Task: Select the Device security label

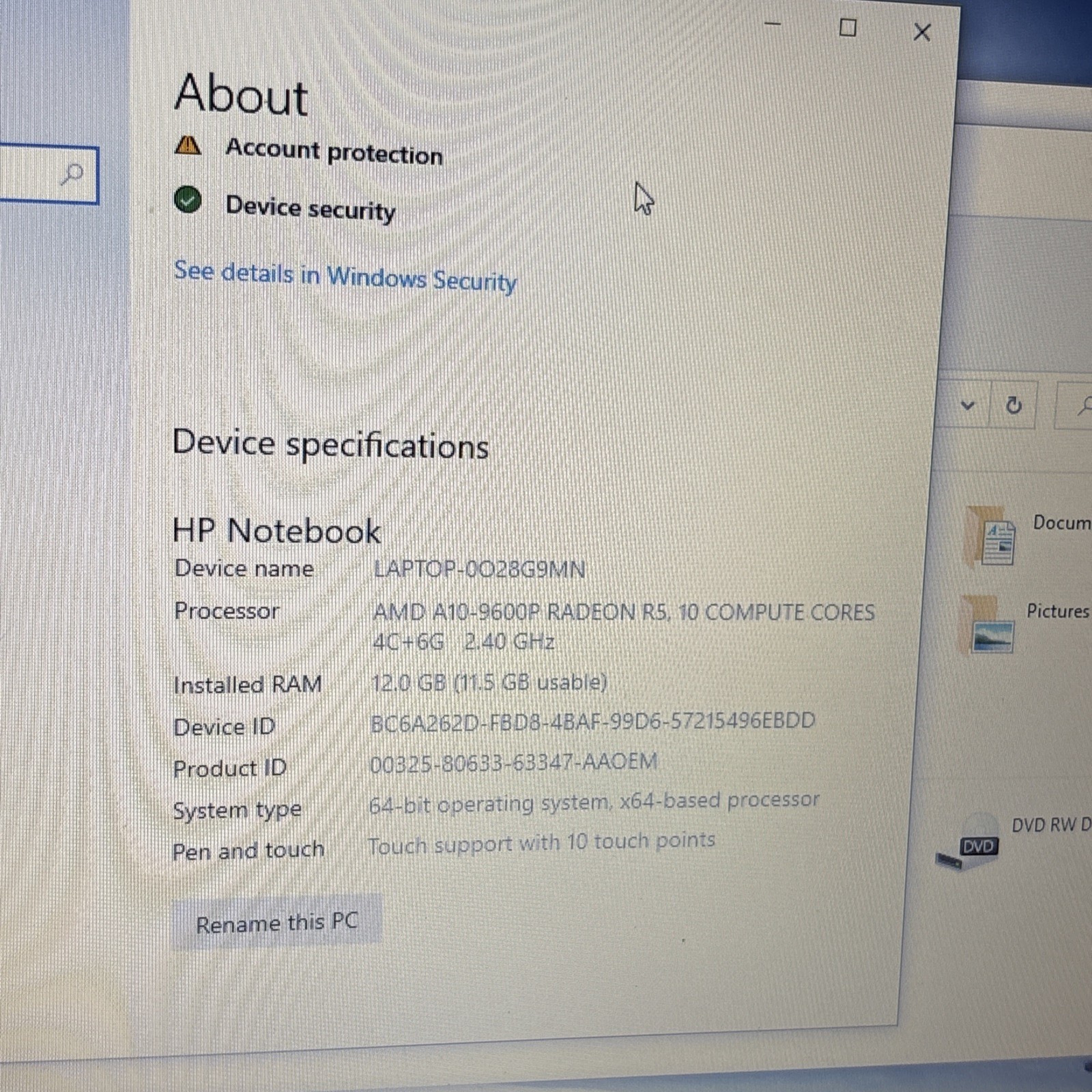Action: click(x=311, y=207)
